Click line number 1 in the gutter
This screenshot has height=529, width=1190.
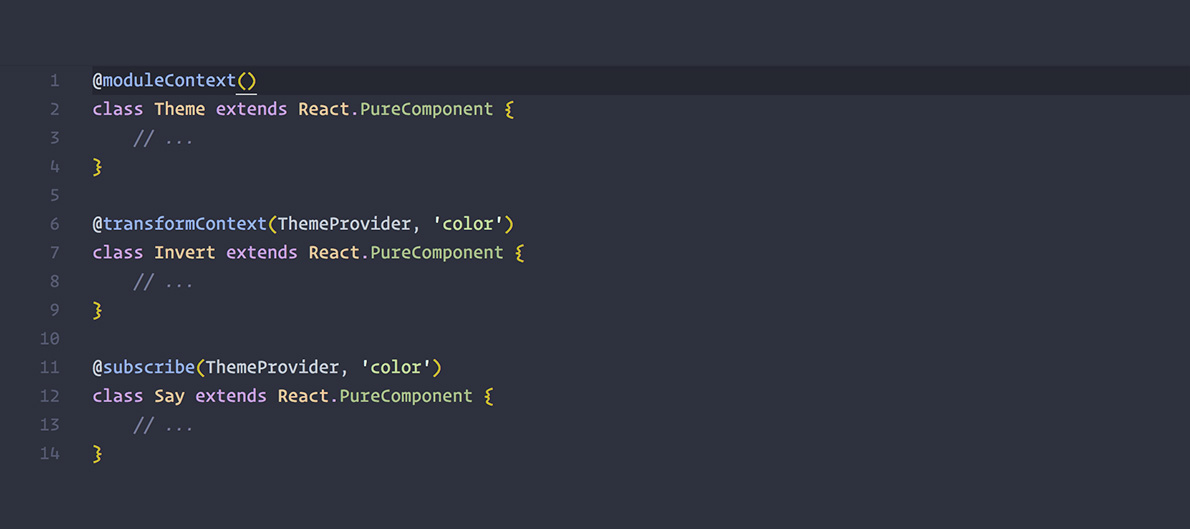tap(55, 81)
